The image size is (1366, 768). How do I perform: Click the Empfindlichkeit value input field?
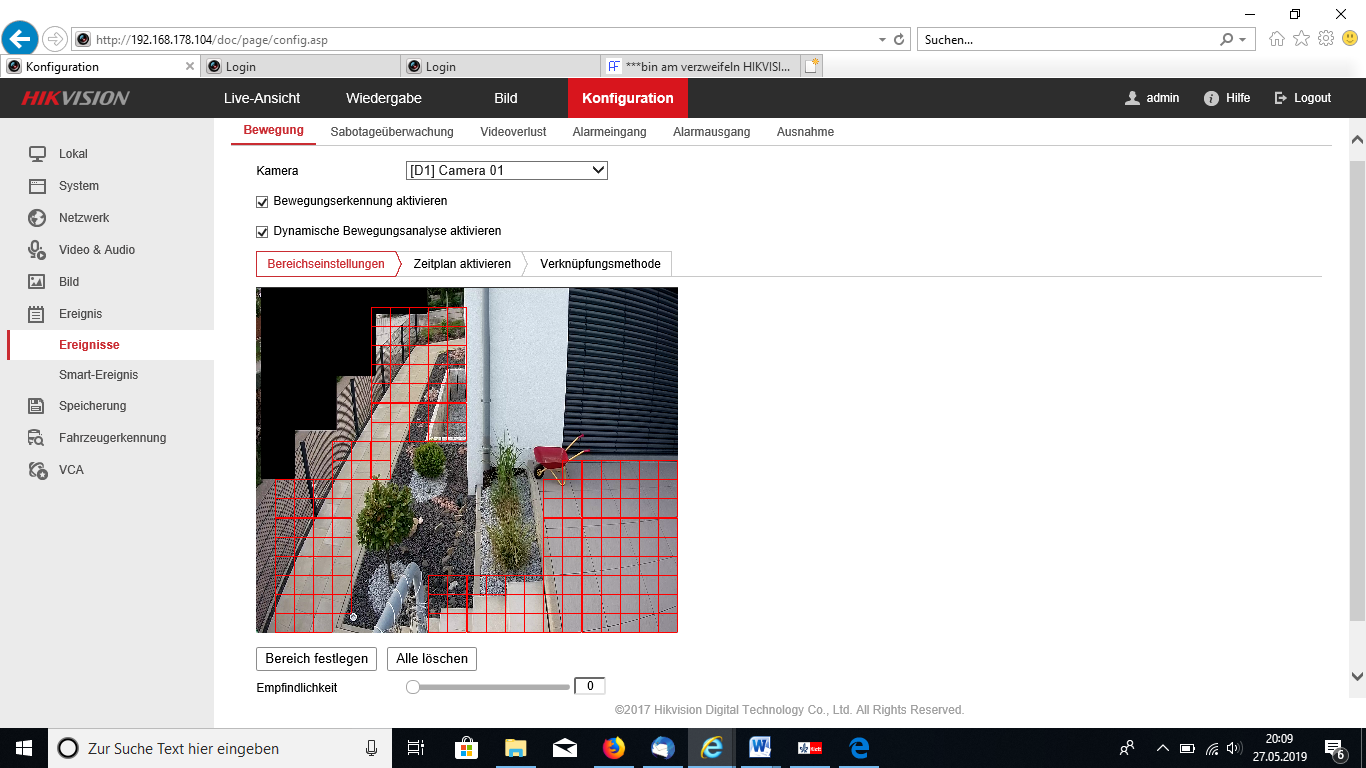point(590,686)
